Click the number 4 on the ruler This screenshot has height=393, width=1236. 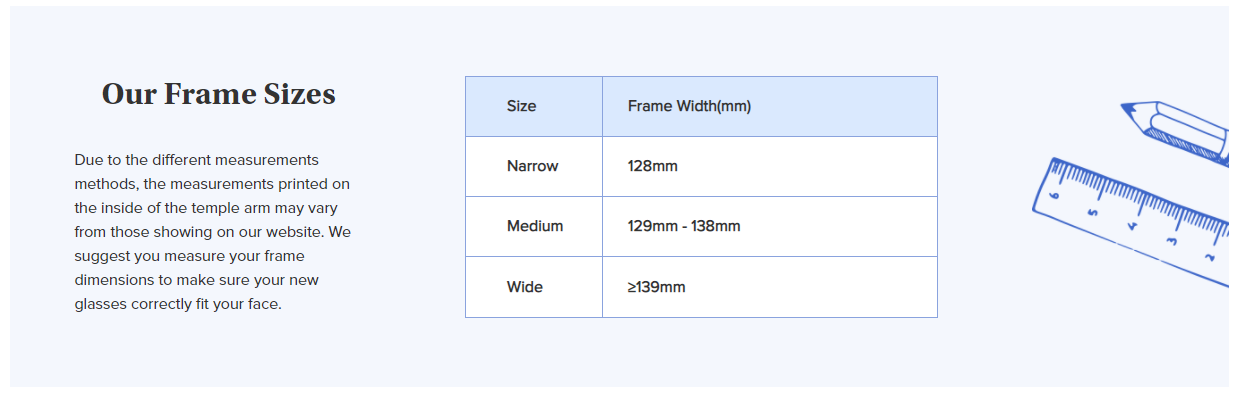point(1132,226)
